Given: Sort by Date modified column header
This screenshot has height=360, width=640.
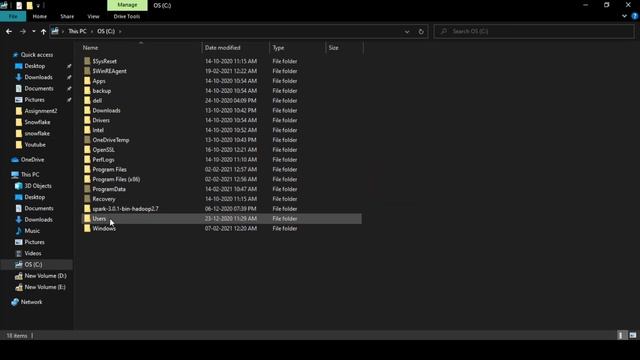Looking at the screenshot, I should (236, 48).
